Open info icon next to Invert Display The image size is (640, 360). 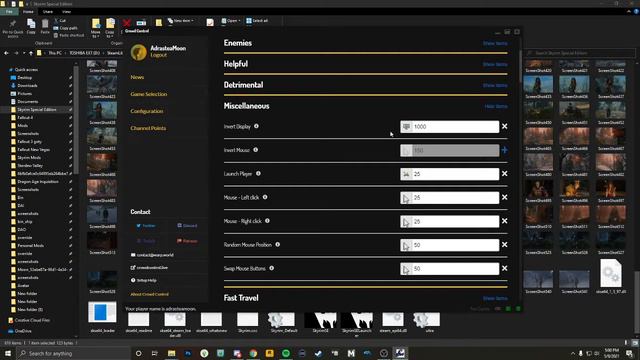(x=256, y=126)
